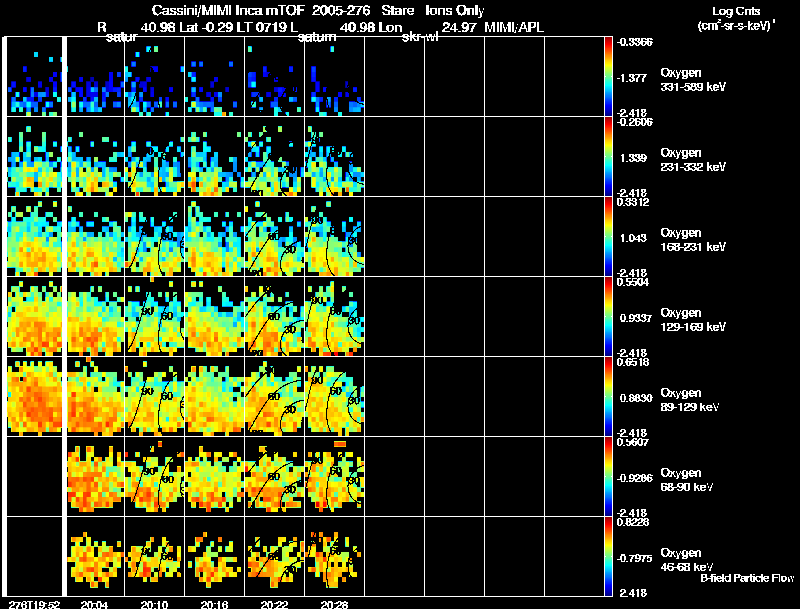Image resolution: width=800 pixels, height=609 pixels.
Task: Open the 20:28 image in the 168-231 keV row
Action: point(335,237)
